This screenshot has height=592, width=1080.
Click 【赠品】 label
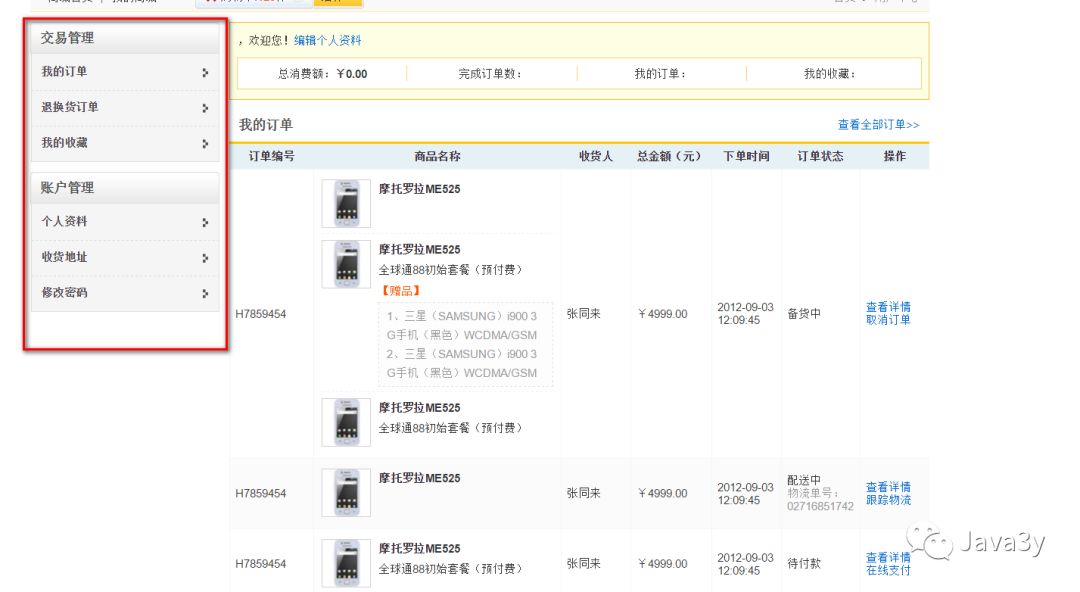tap(400, 291)
